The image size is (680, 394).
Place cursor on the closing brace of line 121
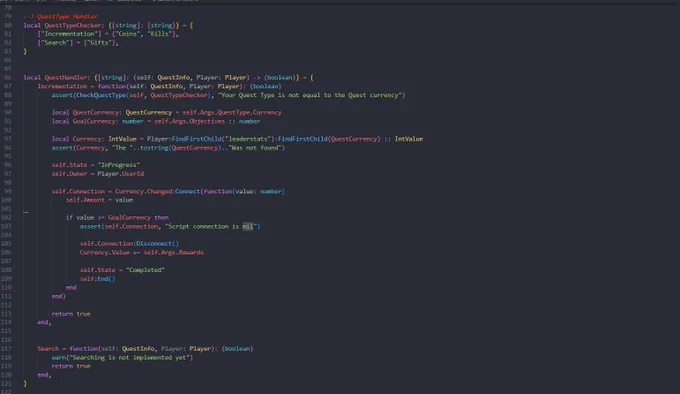point(25,384)
